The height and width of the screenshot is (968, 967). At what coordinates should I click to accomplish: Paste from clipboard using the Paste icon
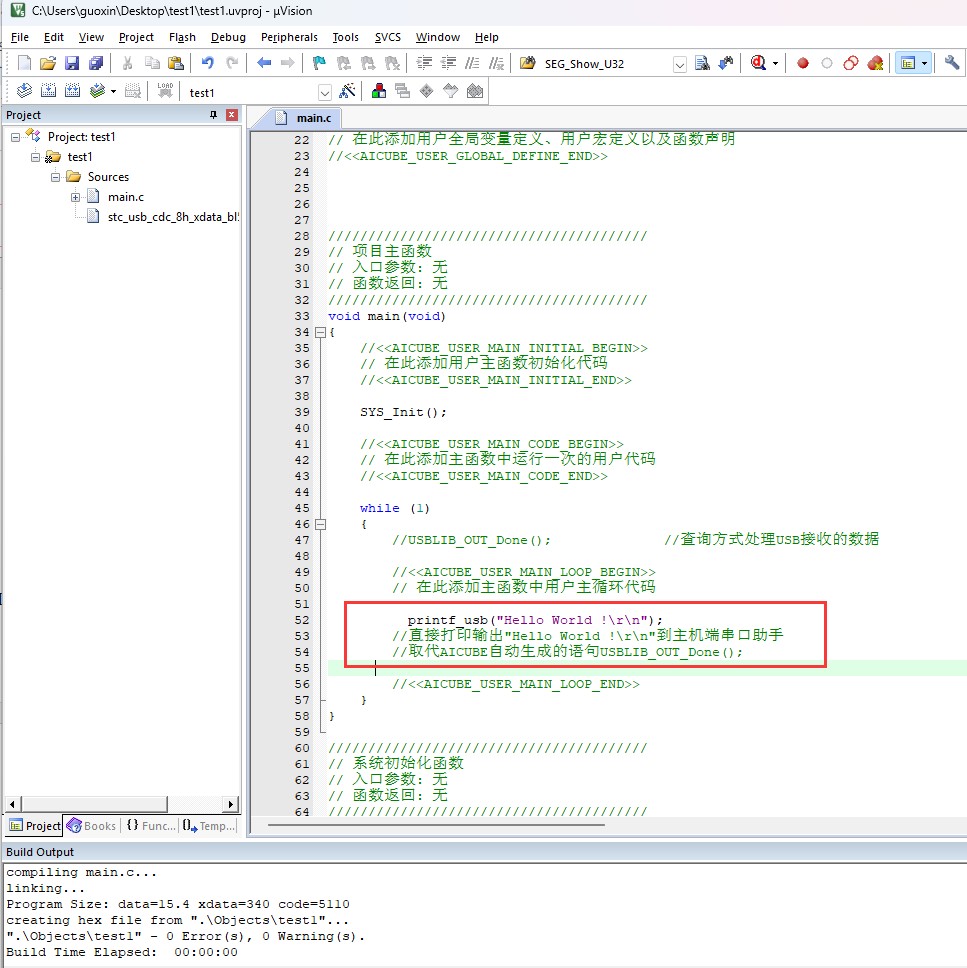tap(176, 63)
